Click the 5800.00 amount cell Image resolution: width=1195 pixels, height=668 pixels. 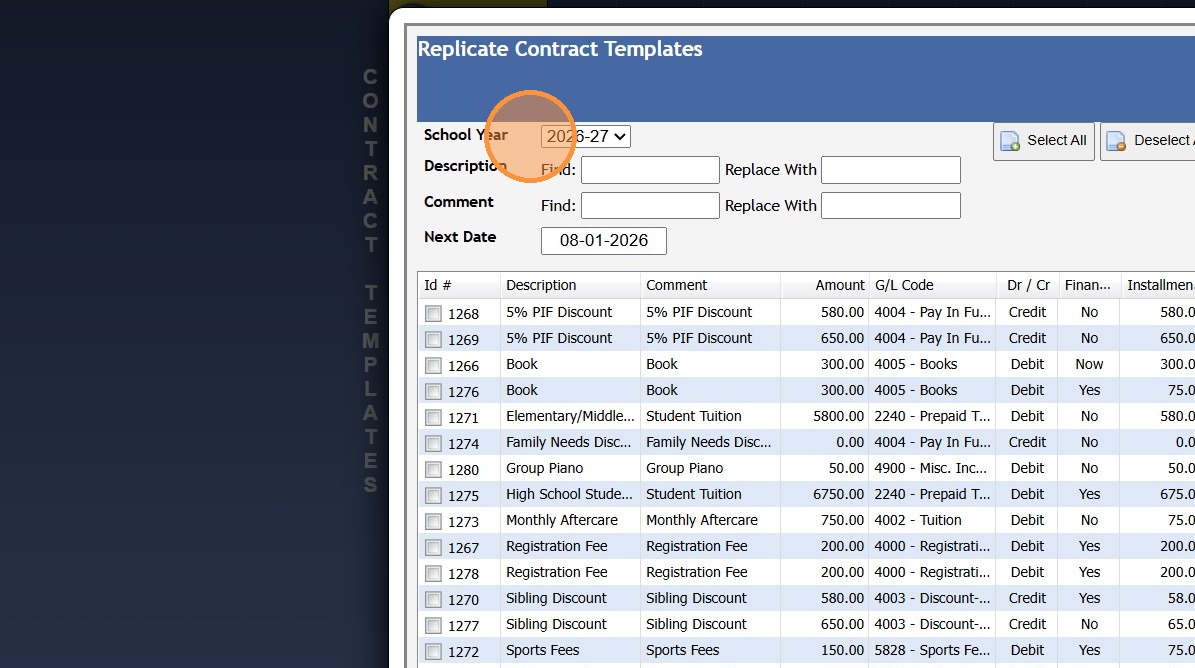(x=825, y=416)
